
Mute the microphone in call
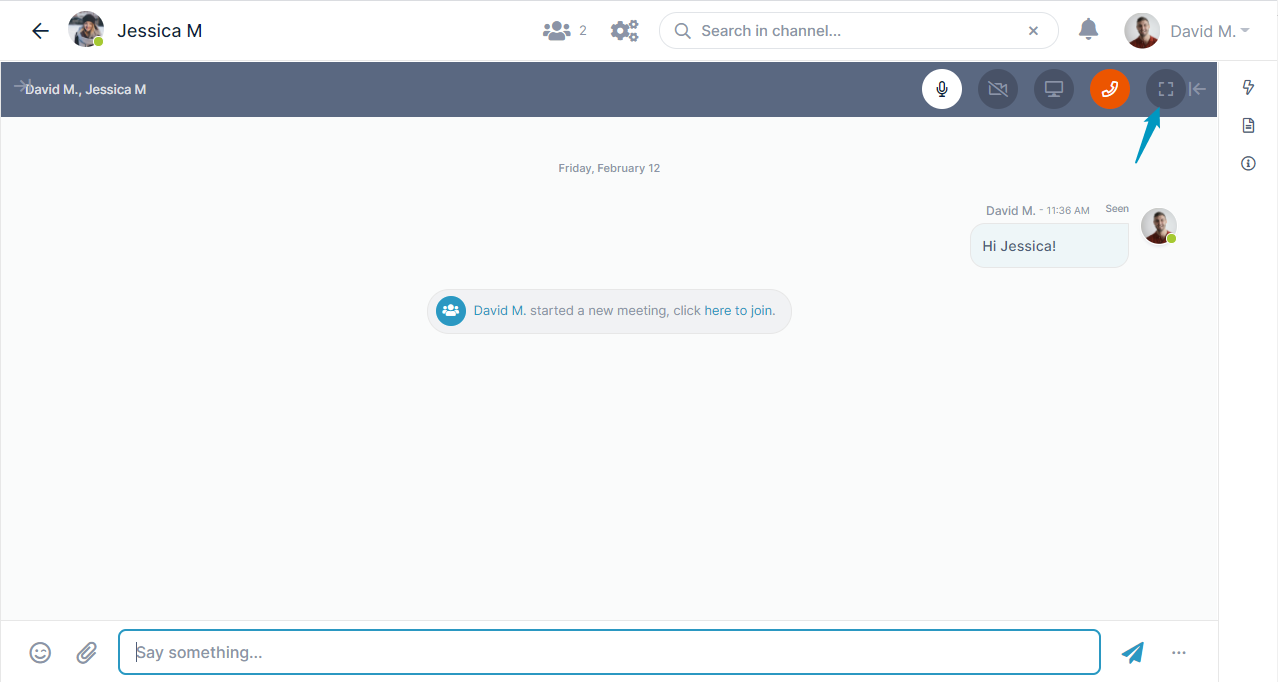coord(942,89)
